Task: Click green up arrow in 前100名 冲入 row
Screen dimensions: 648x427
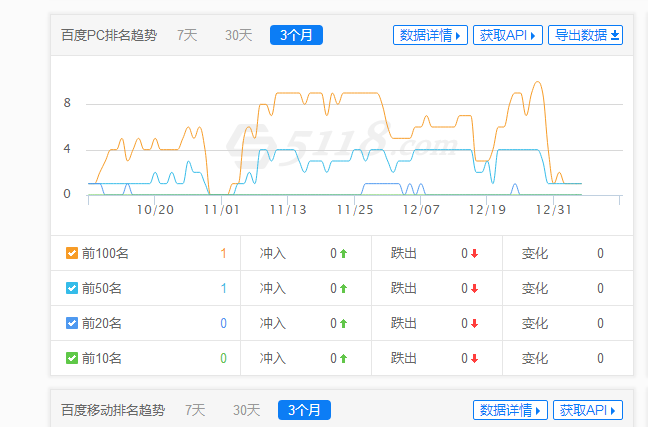Action: (343, 253)
